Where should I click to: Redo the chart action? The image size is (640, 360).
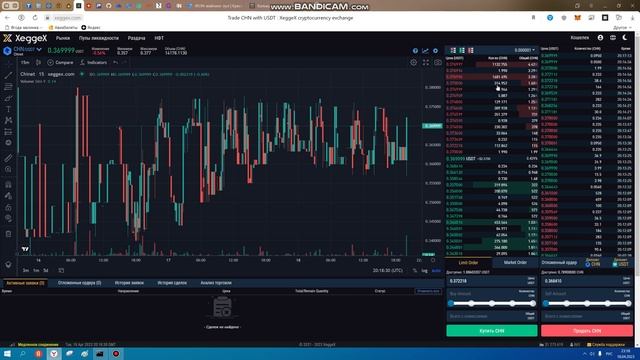pyautogui.click(x=125, y=62)
